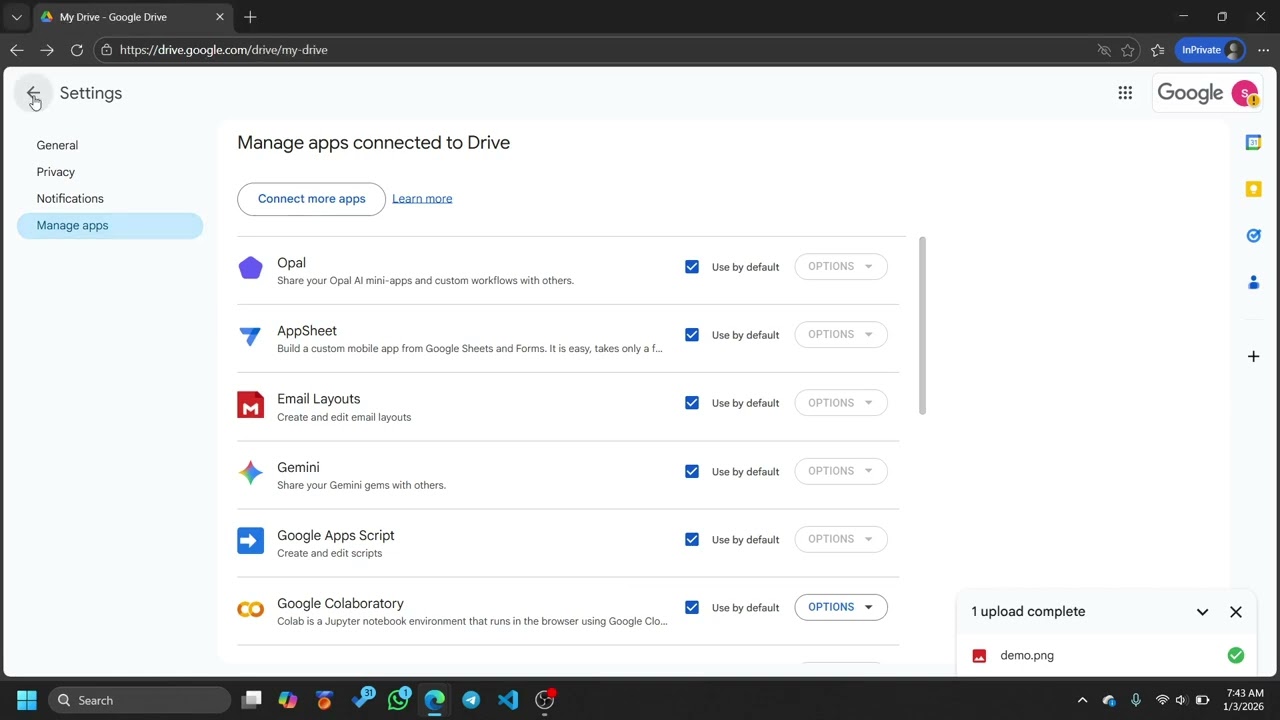Viewport: 1280px width, 720px height.
Task: Open Contacts in the side panel
Action: pos(1253,283)
